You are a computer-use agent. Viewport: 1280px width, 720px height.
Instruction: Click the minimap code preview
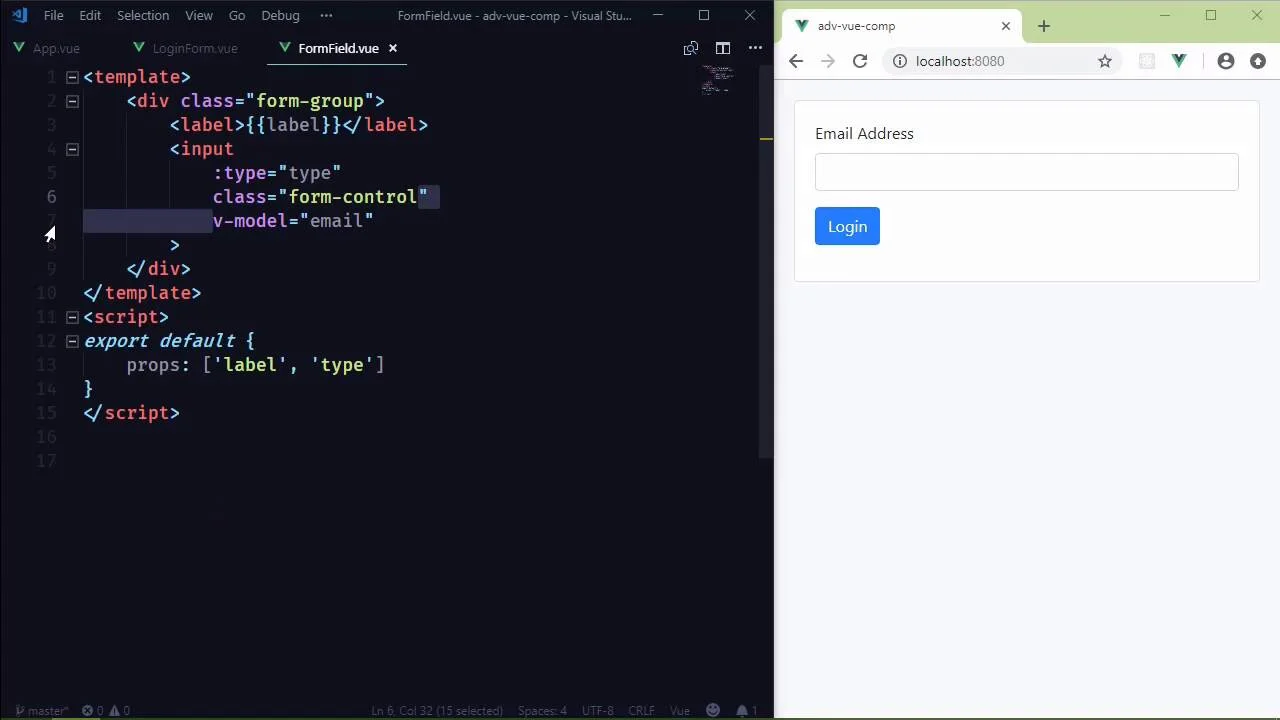pos(717,80)
